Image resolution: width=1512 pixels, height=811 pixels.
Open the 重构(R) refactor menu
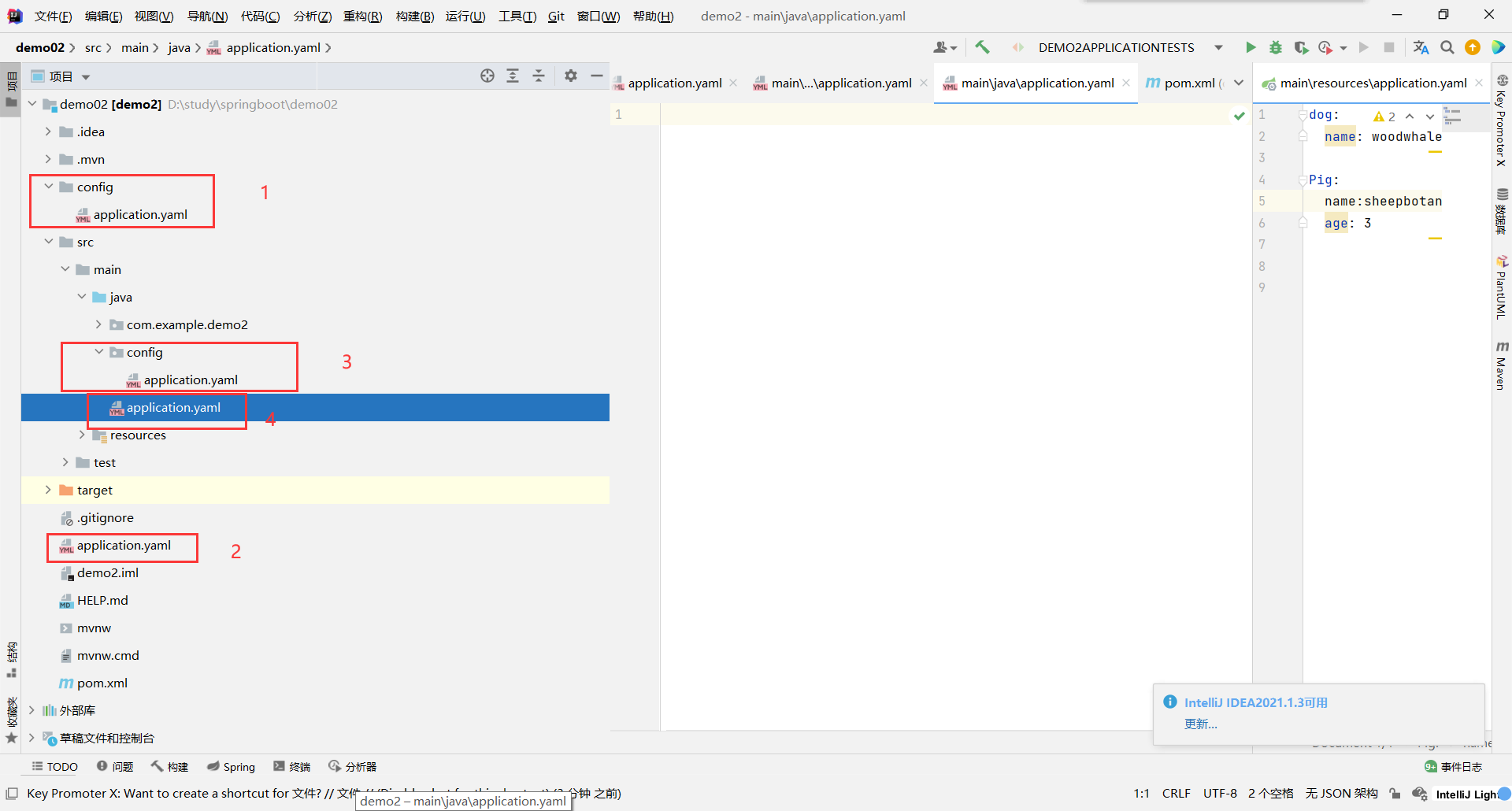(362, 16)
